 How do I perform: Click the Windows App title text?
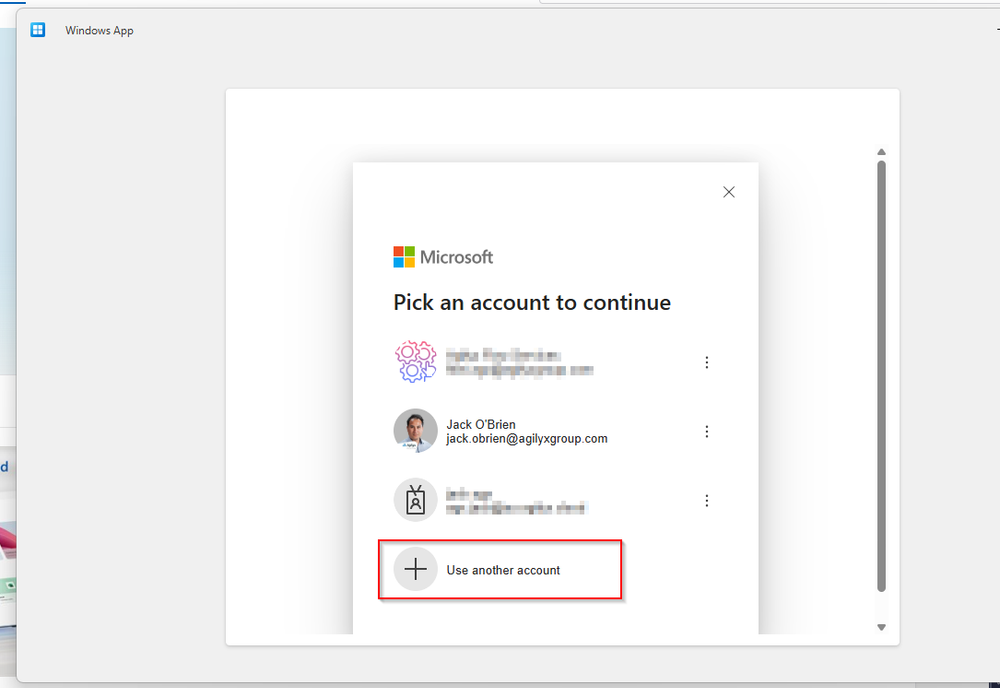99,30
